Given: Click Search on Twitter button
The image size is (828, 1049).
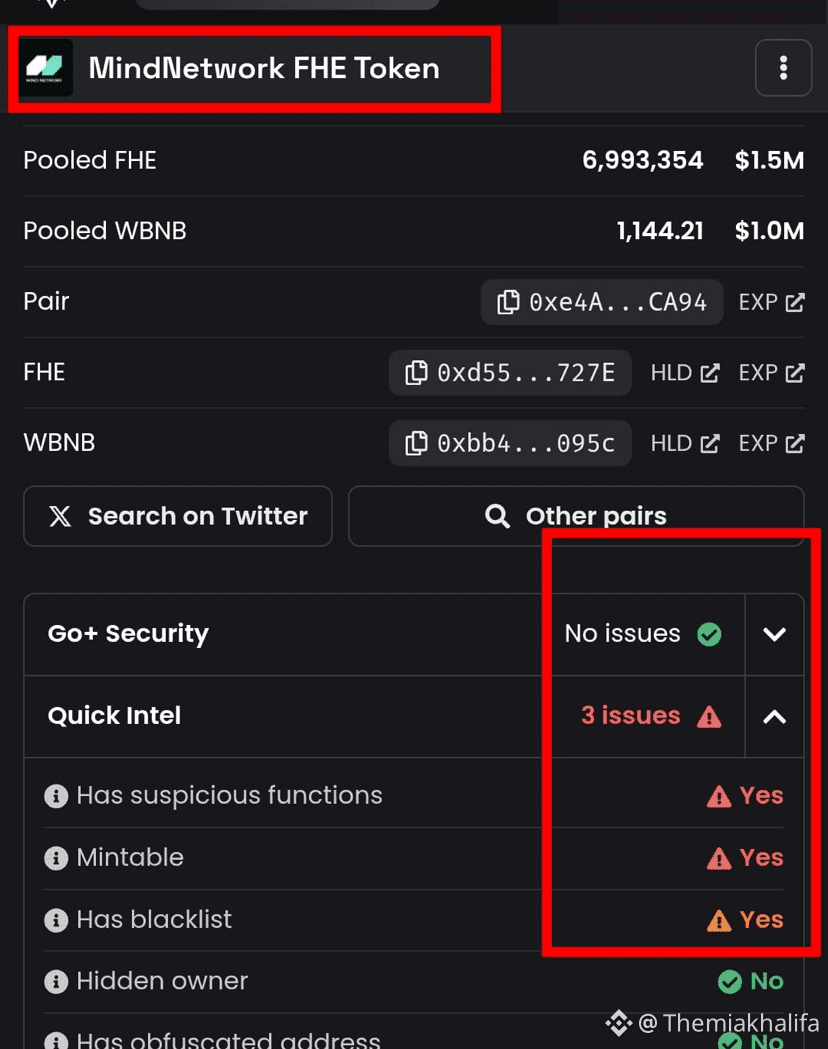Looking at the screenshot, I should point(178,516).
